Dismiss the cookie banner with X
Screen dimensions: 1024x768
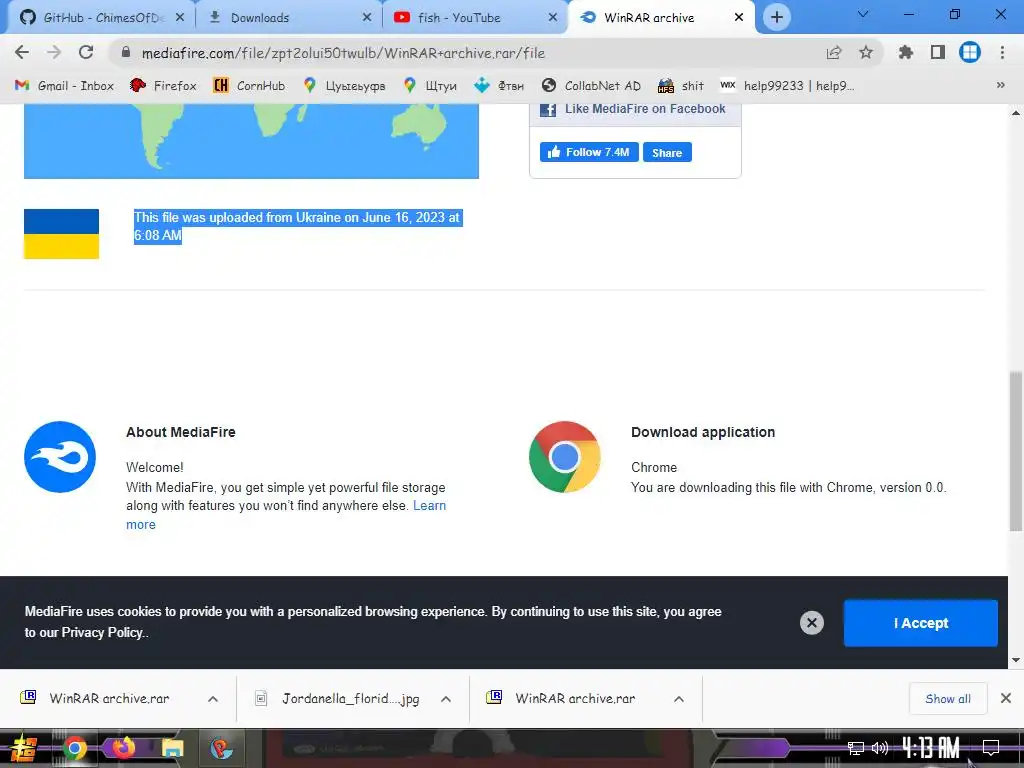[812, 622]
